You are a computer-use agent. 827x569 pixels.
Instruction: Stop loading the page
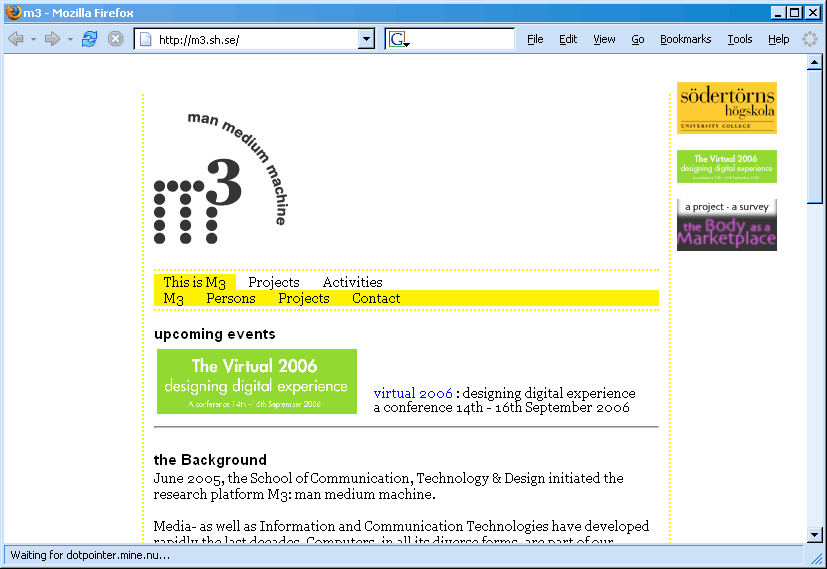point(116,39)
